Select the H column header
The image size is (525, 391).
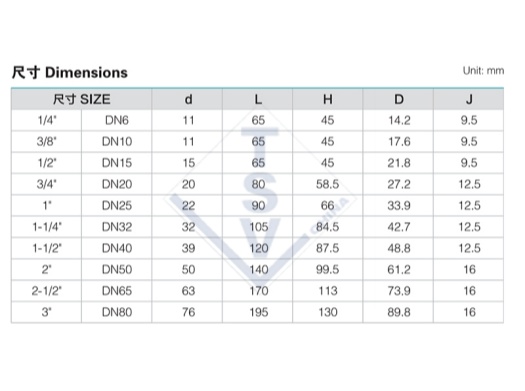click(x=328, y=99)
